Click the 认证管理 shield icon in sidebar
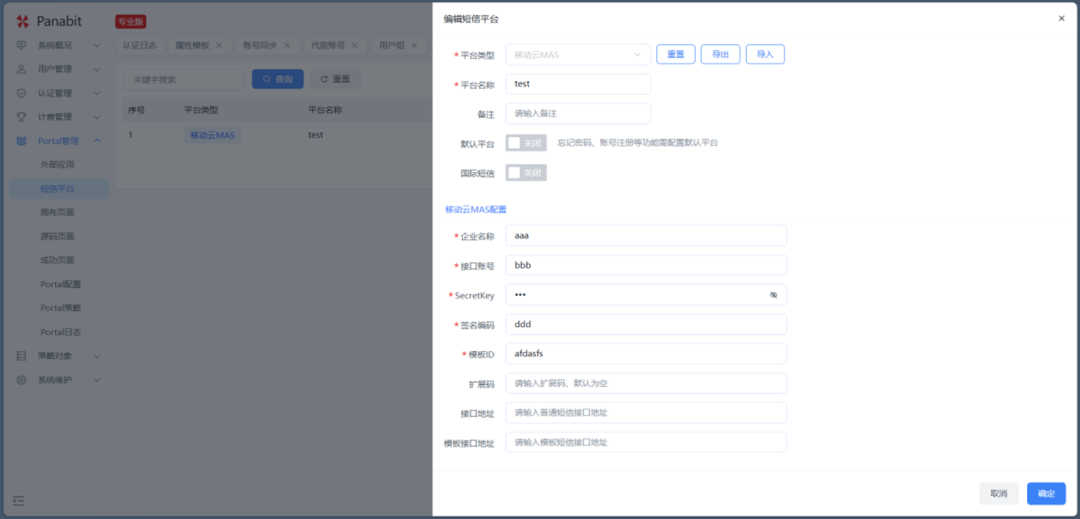Image resolution: width=1080 pixels, height=519 pixels. point(21,93)
